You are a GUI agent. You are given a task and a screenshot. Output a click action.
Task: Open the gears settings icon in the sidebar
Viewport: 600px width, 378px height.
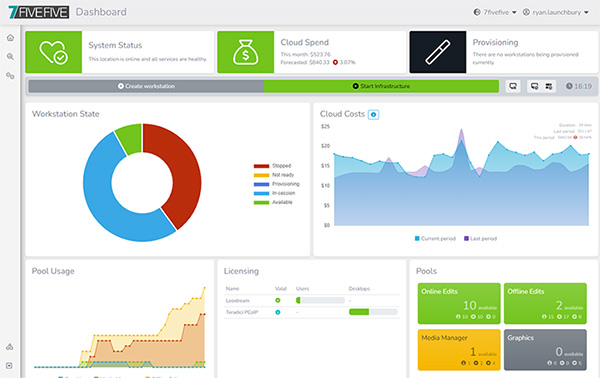tap(10, 76)
